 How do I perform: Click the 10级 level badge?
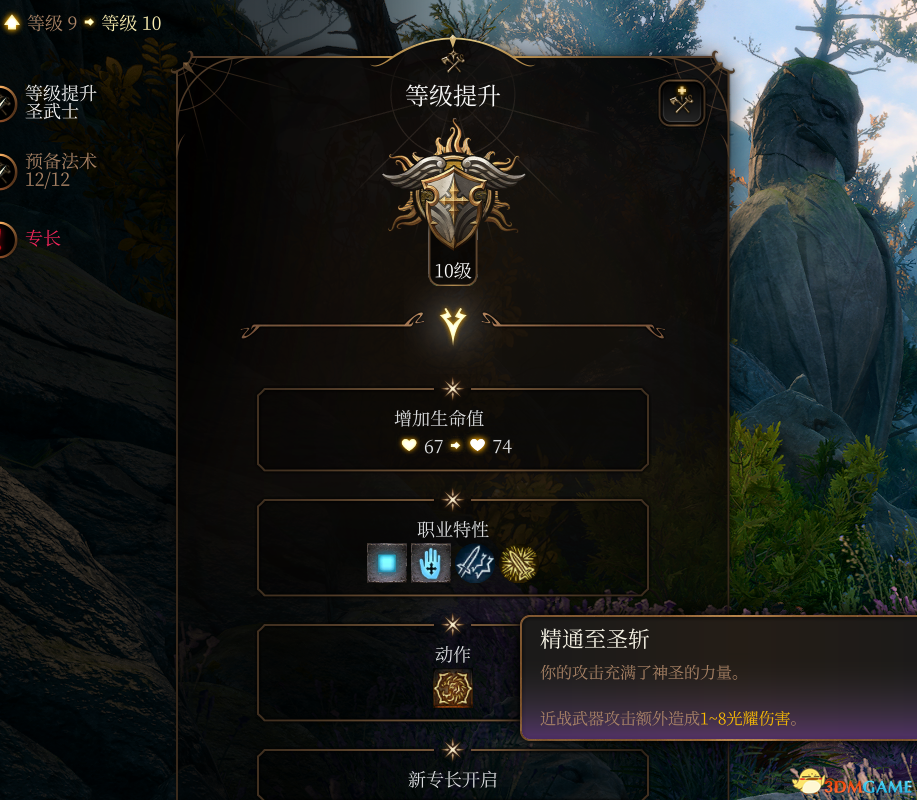(453, 270)
